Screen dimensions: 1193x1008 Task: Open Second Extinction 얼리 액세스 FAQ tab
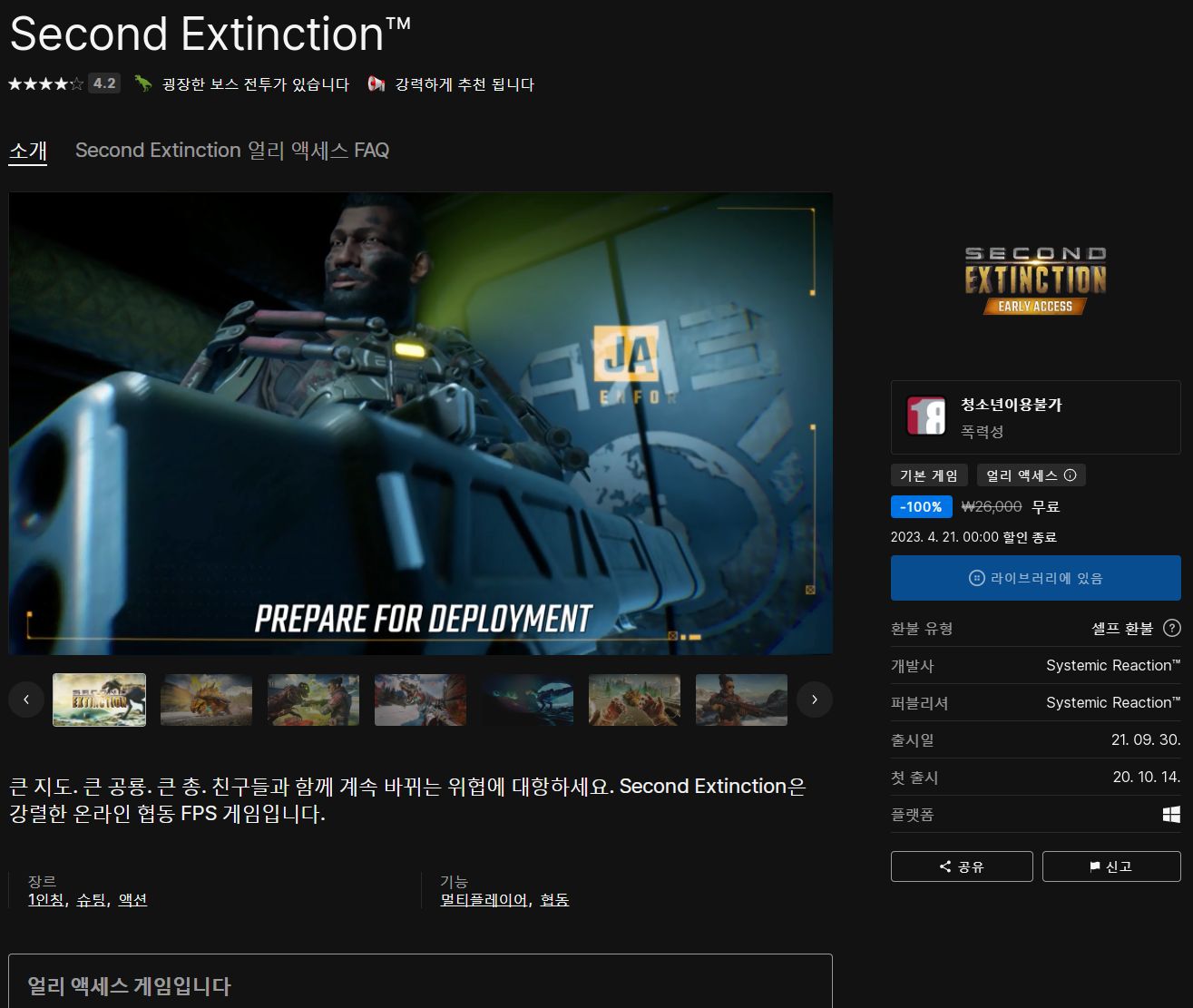pyautogui.click(x=232, y=151)
